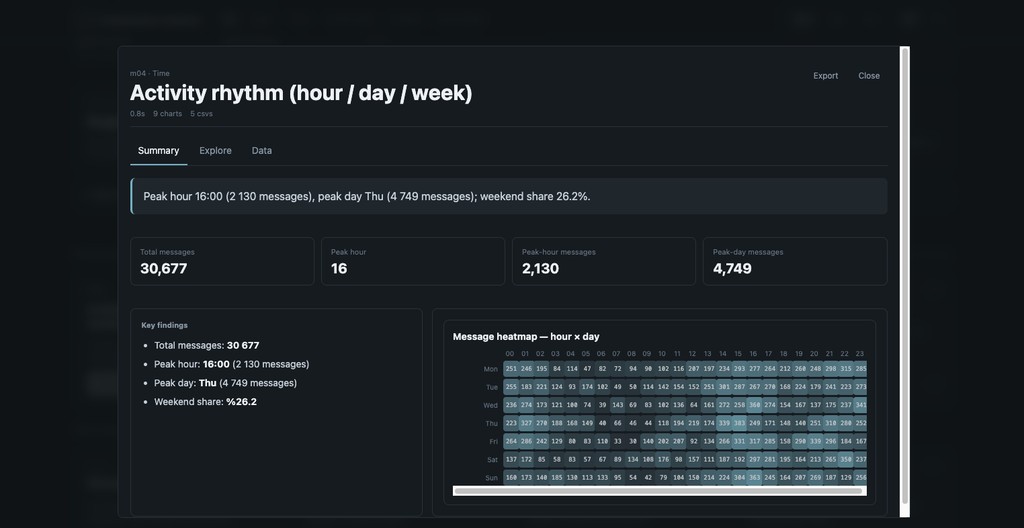1024x528 pixels.
Task: Click the Message heatmap chart title
Action: 526,337
